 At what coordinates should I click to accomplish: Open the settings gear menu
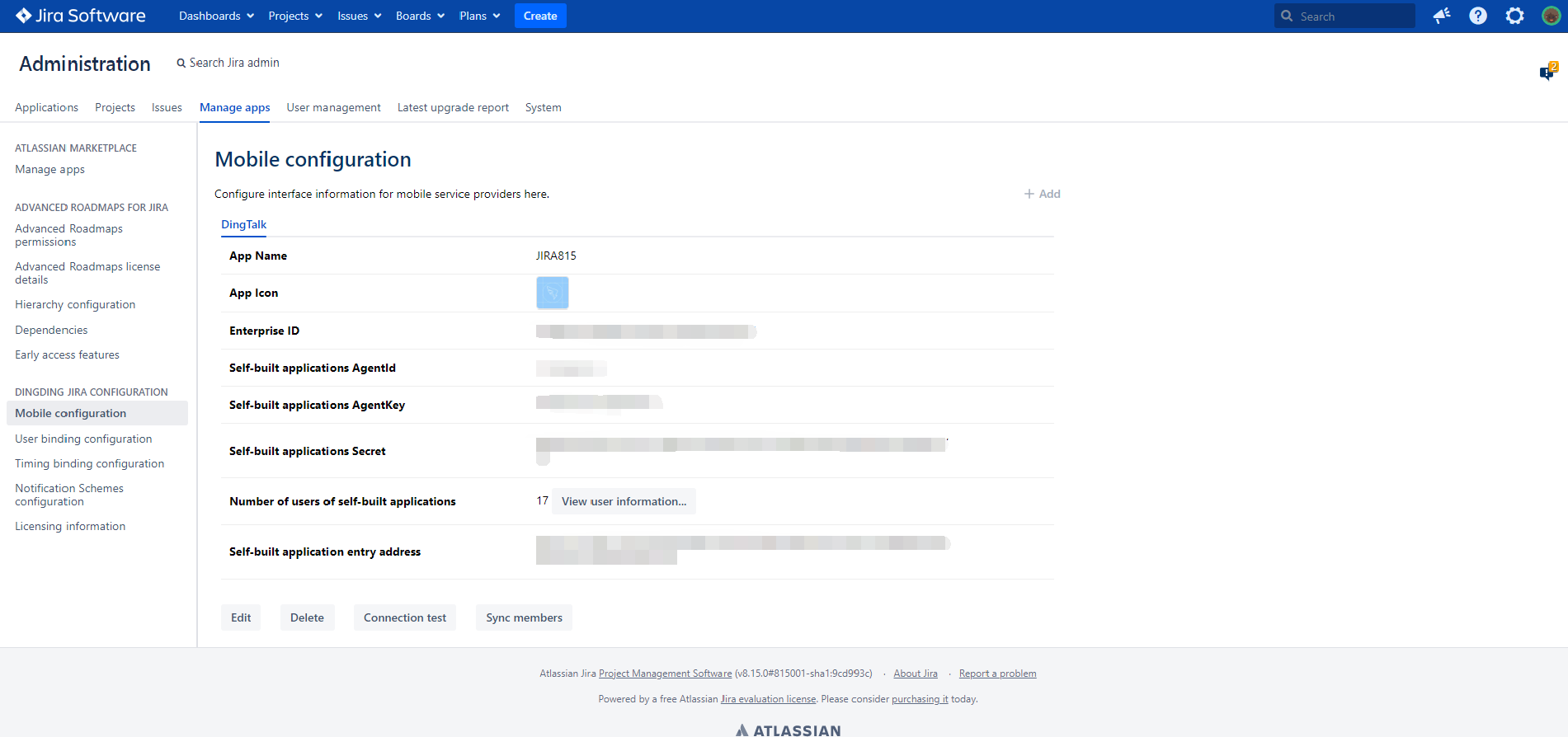pyautogui.click(x=1514, y=16)
